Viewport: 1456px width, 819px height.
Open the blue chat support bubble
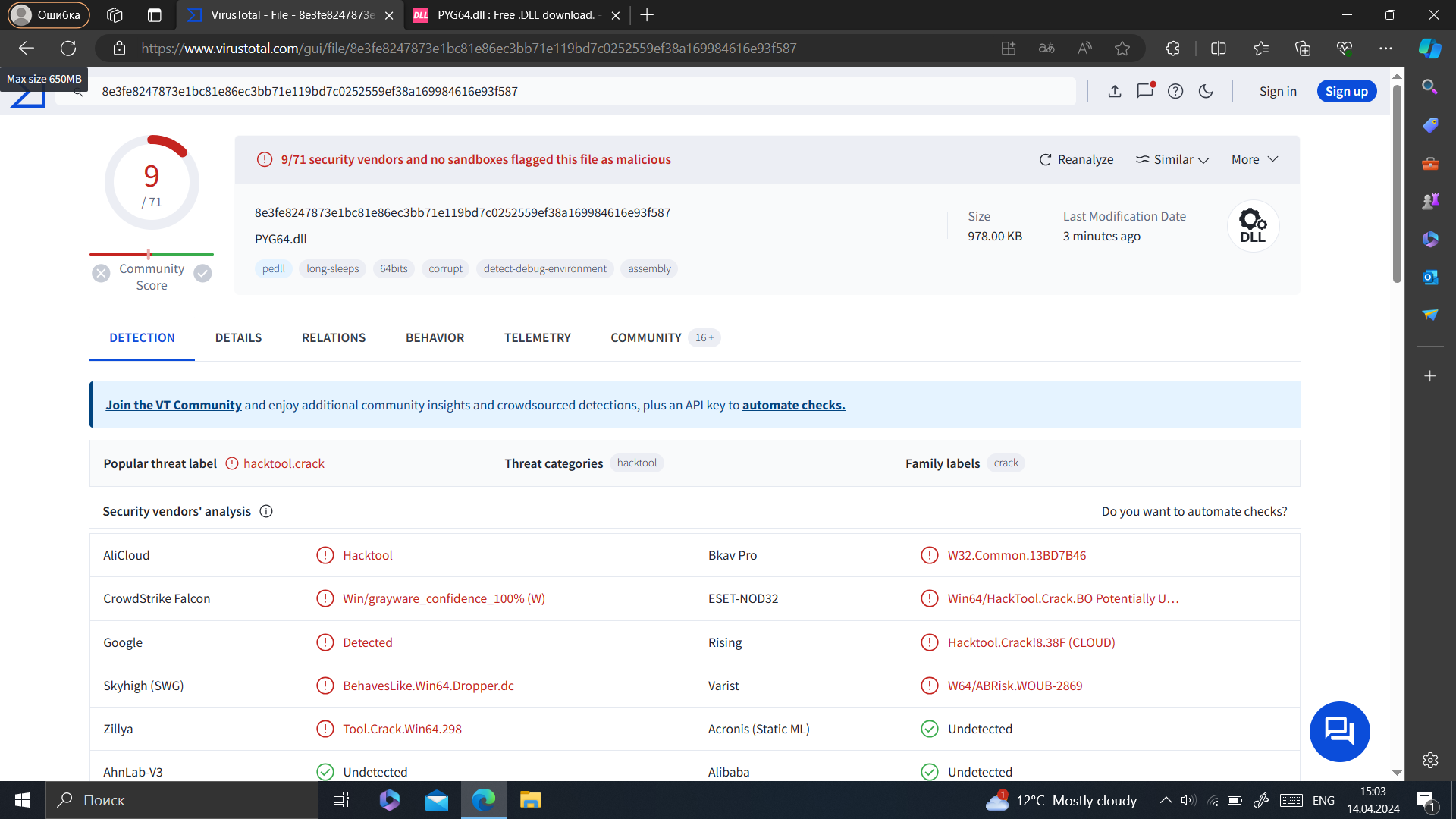point(1339,731)
